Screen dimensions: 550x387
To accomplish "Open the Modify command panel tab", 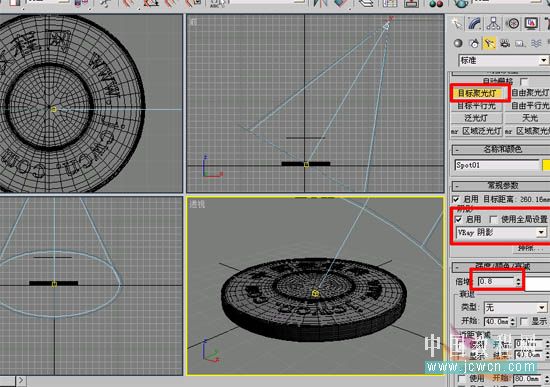I will pyautogui.click(x=475, y=24).
